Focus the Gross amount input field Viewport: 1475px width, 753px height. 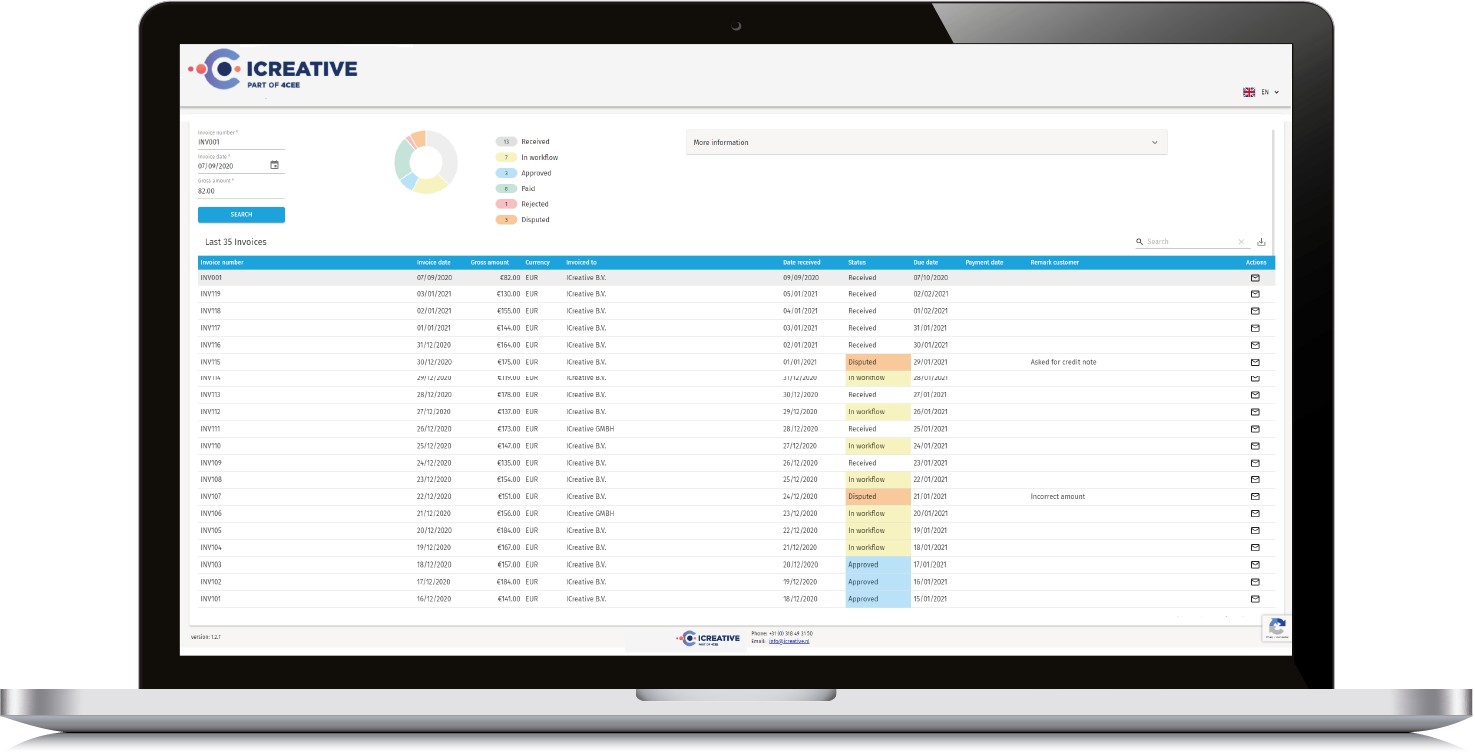tap(241, 190)
